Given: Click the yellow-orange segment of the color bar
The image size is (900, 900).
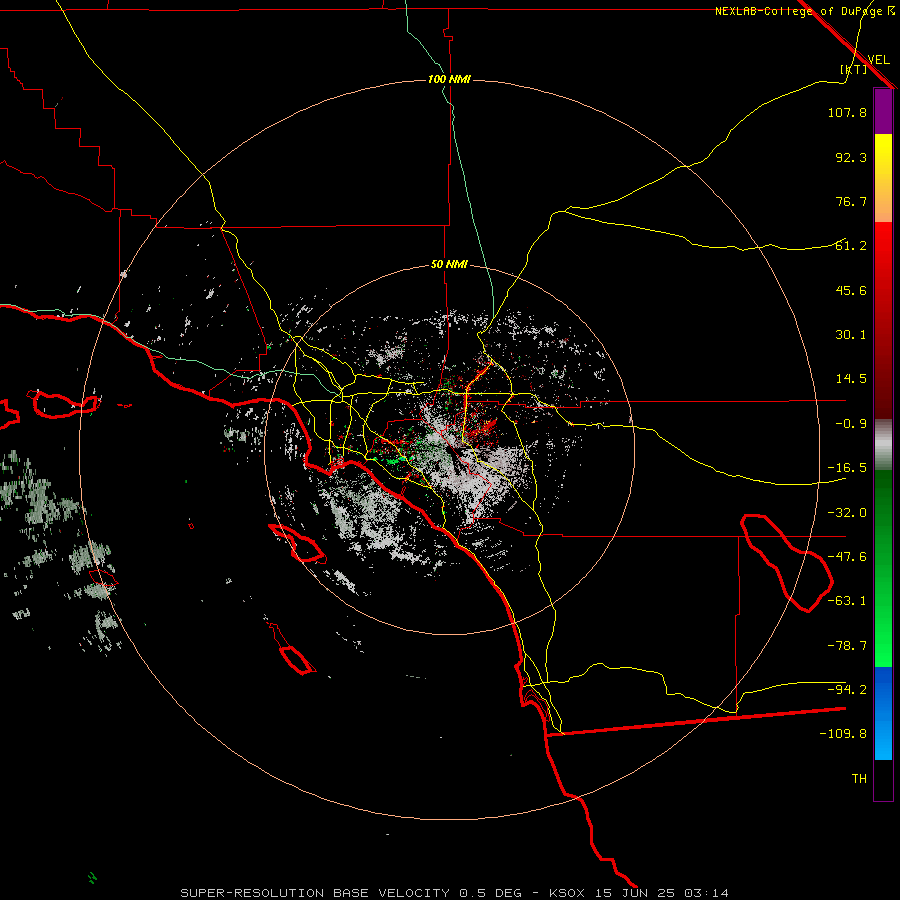Looking at the screenshot, I should [883, 178].
